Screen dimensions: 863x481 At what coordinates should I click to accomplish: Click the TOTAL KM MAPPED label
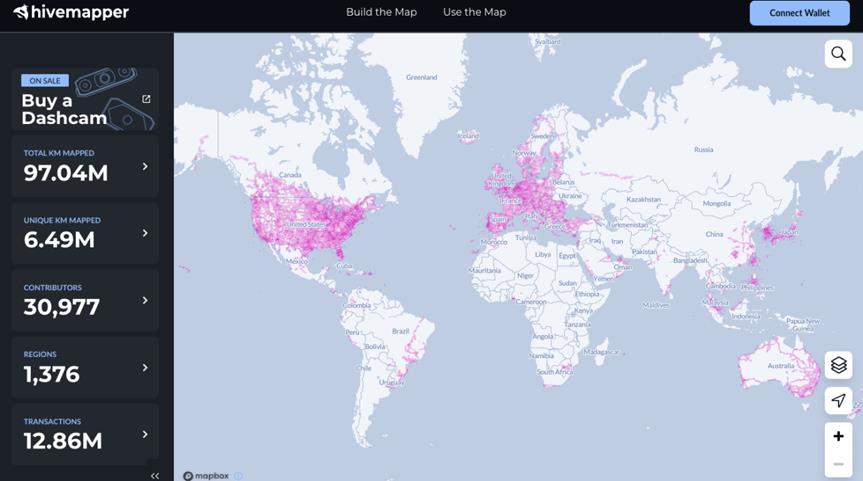click(x=59, y=153)
